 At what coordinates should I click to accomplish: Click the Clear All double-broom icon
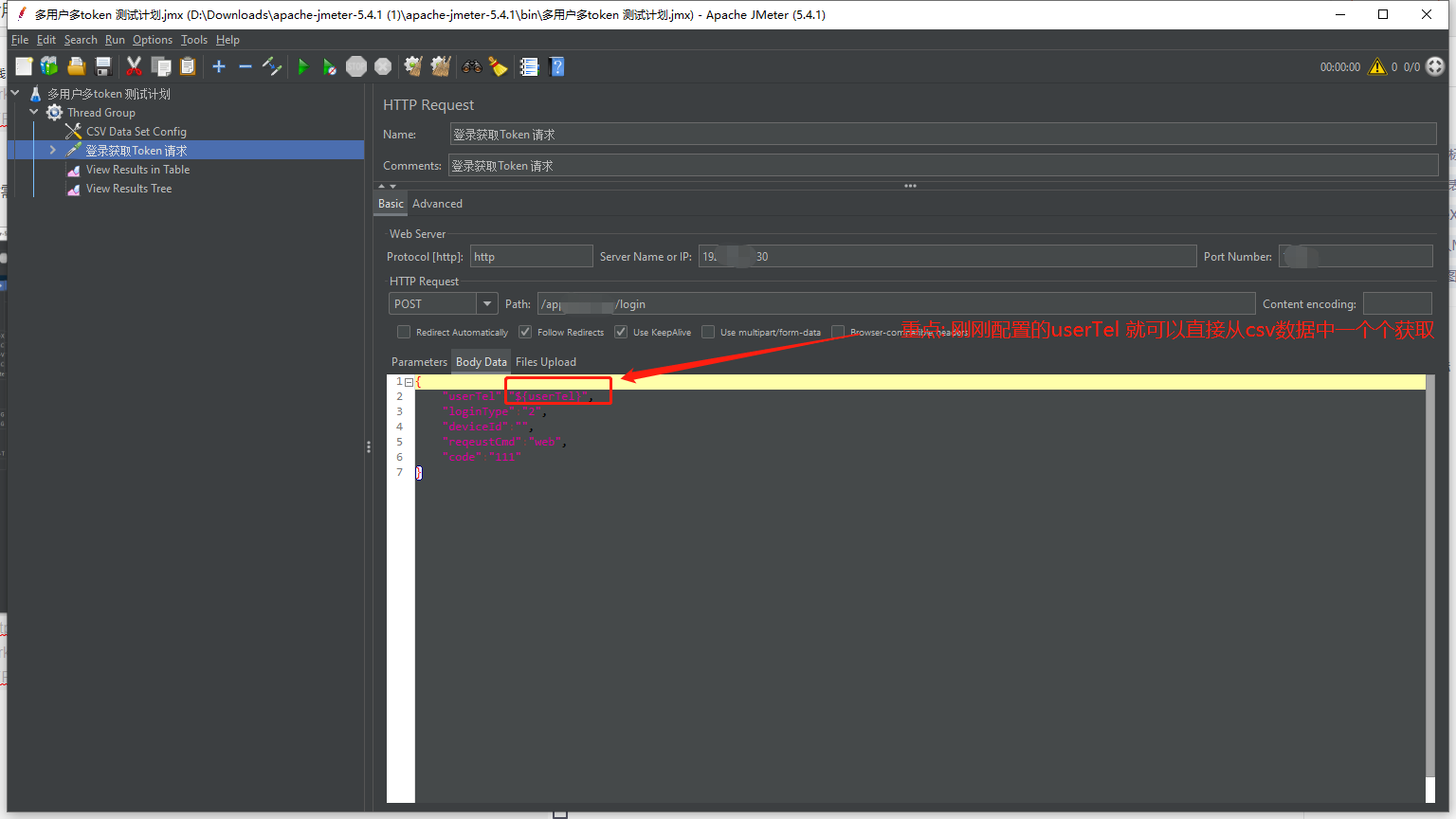point(440,66)
